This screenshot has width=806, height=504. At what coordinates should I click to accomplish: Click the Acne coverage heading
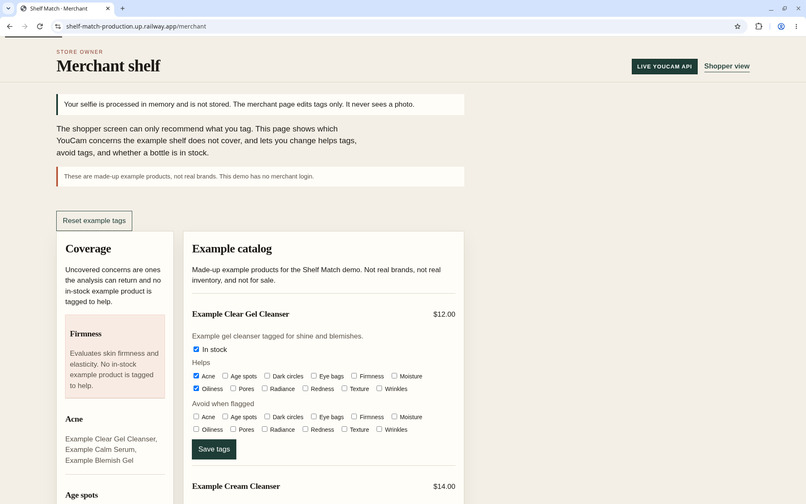tap(74, 419)
